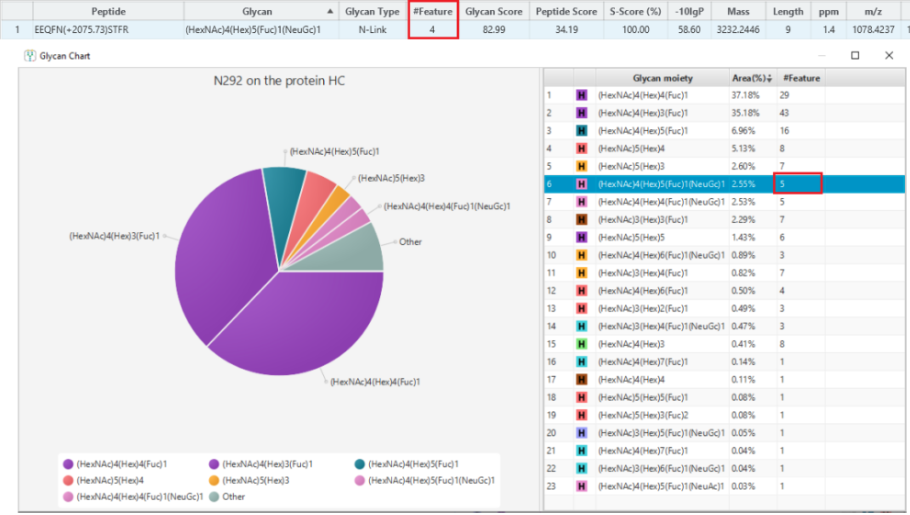
Task: Select the EEQFN(+2075.73)STFR peptide row
Action: 82,30
